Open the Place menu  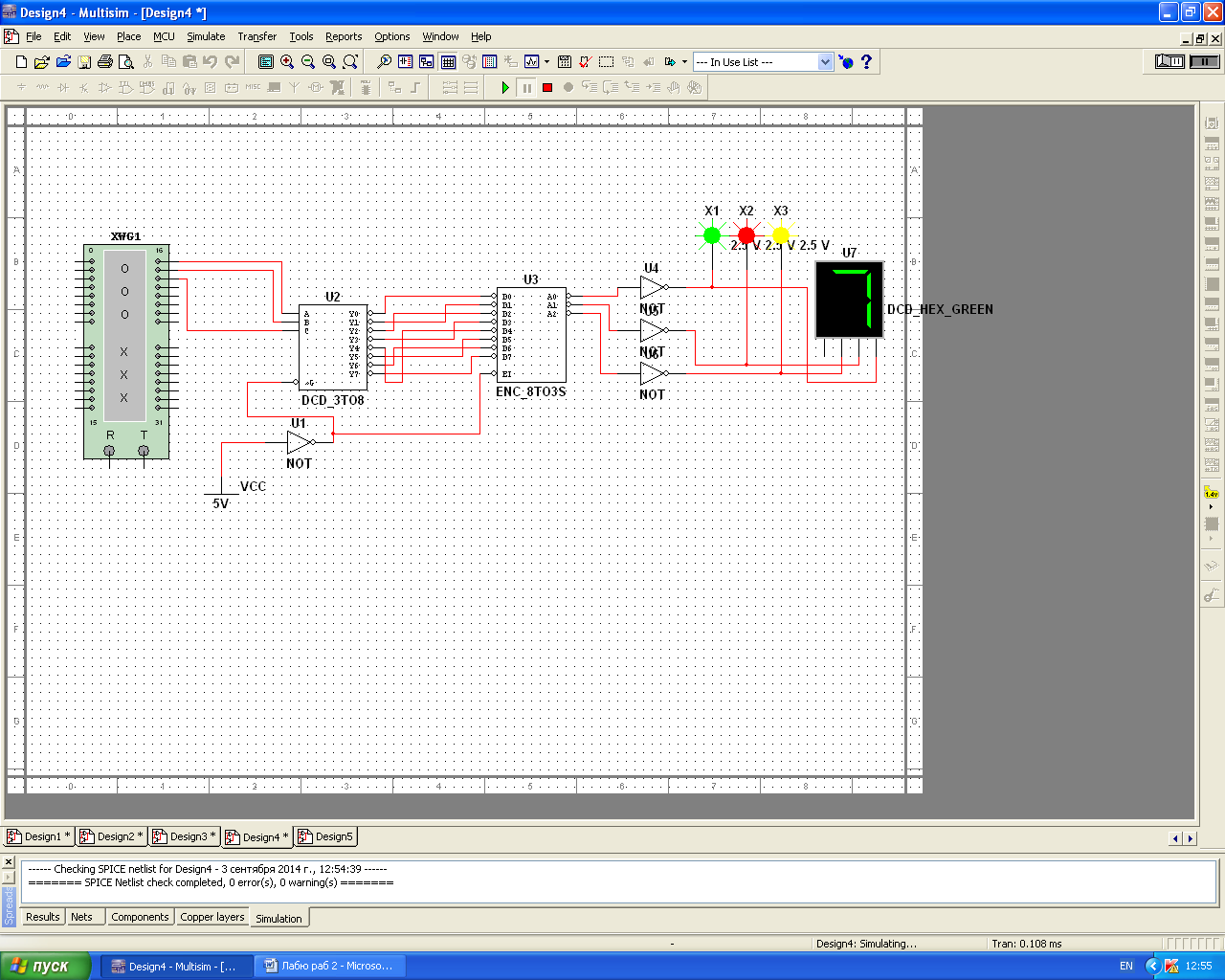128,36
